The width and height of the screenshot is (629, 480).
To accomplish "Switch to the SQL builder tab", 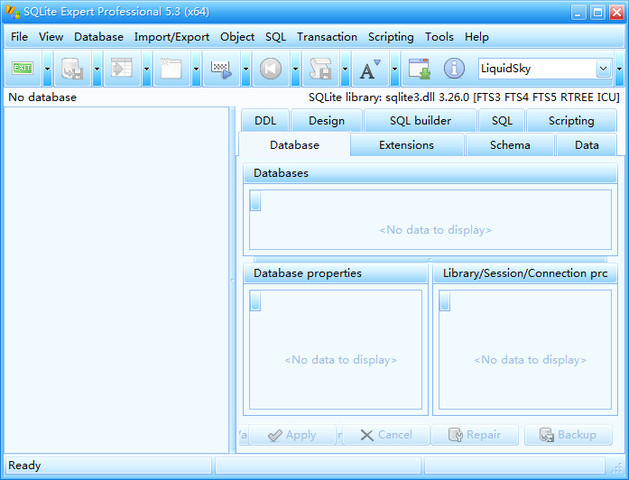I will click(420, 121).
